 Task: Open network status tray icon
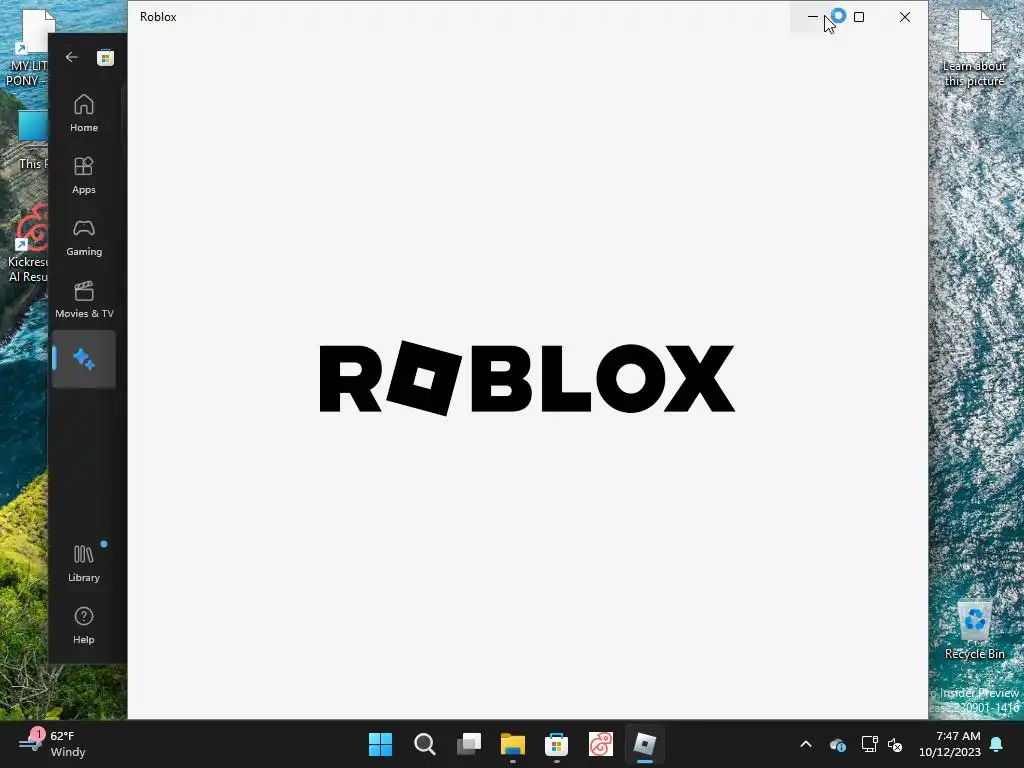click(869, 744)
